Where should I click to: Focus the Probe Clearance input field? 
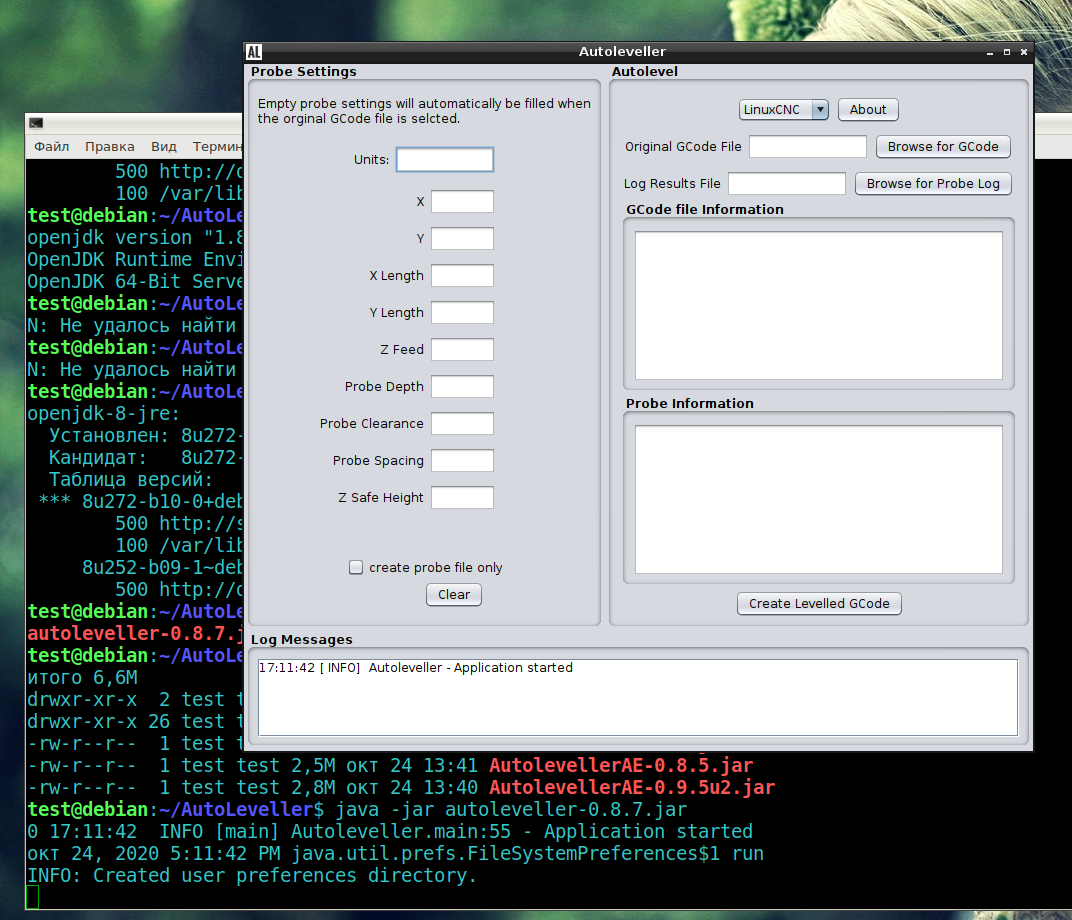click(462, 423)
